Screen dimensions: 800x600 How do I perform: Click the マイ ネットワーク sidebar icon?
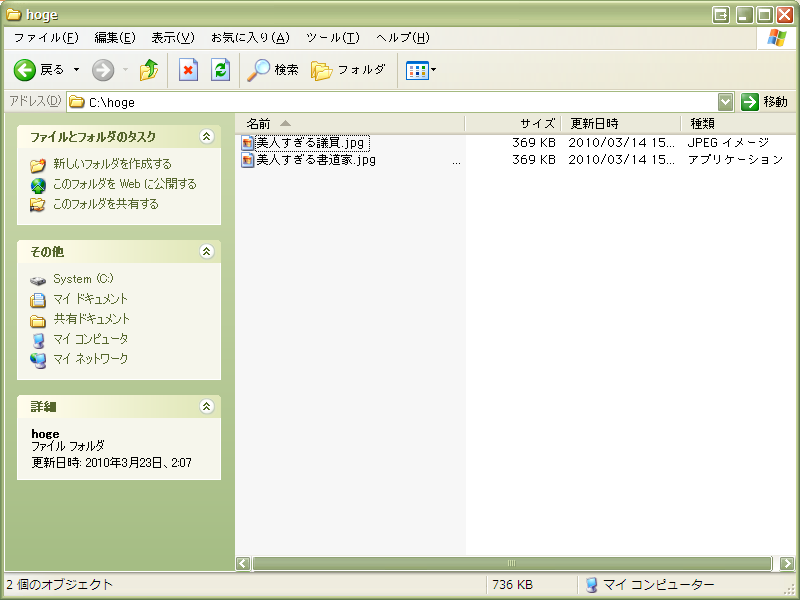coord(38,360)
